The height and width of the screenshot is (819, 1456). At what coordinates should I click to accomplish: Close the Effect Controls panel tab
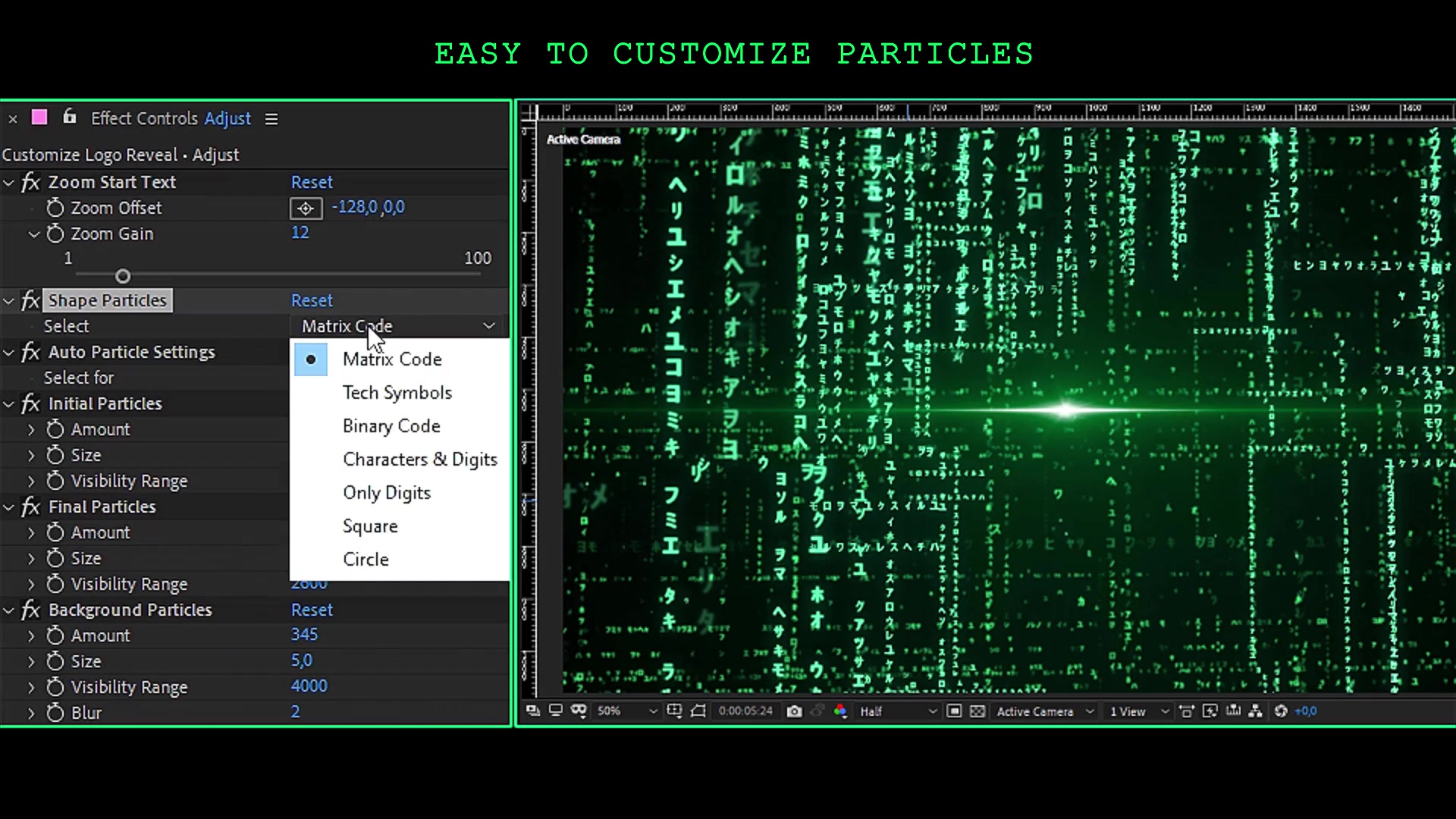[13, 119]
